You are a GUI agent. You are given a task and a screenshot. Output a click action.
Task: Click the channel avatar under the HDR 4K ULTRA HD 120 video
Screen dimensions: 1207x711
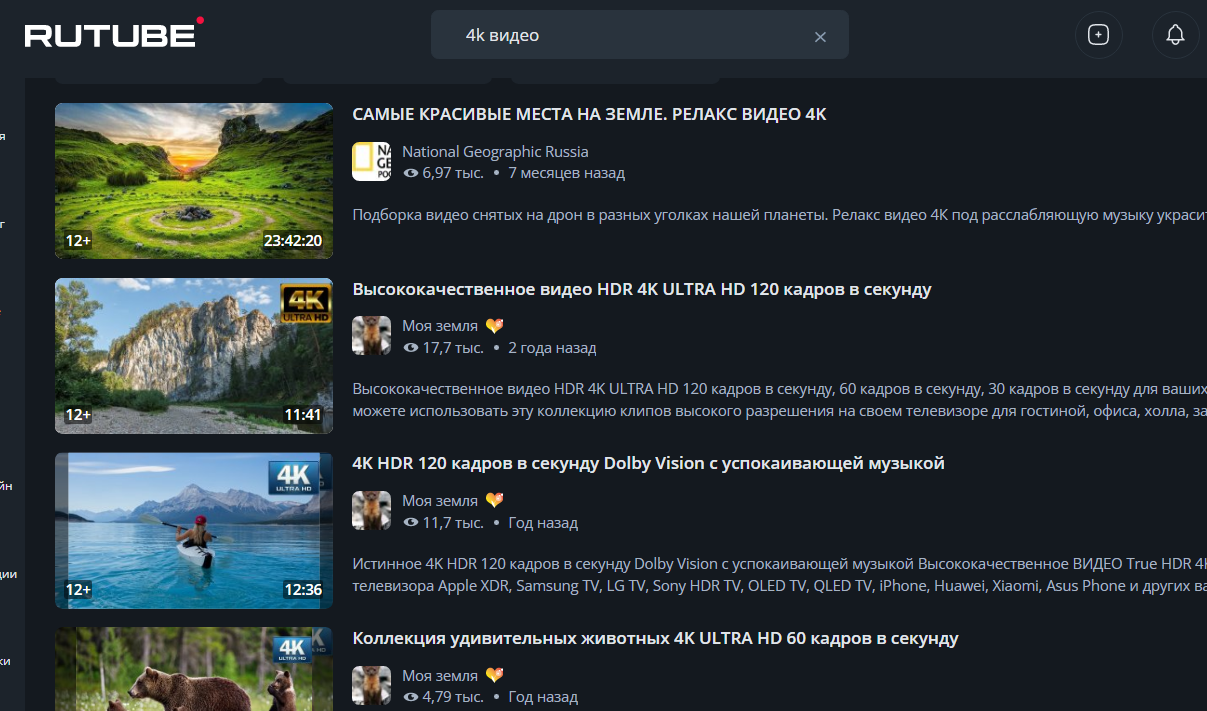[371, 336]
